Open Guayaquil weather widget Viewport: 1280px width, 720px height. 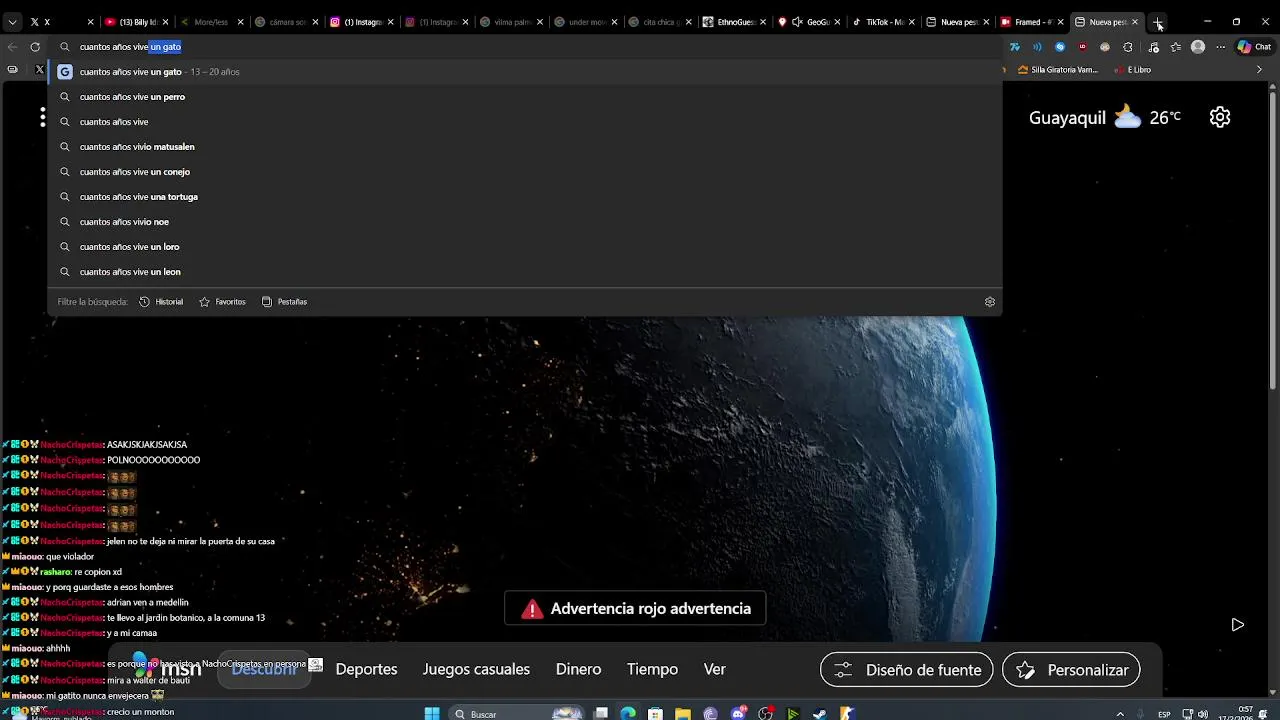click(x=1105, y=117)
